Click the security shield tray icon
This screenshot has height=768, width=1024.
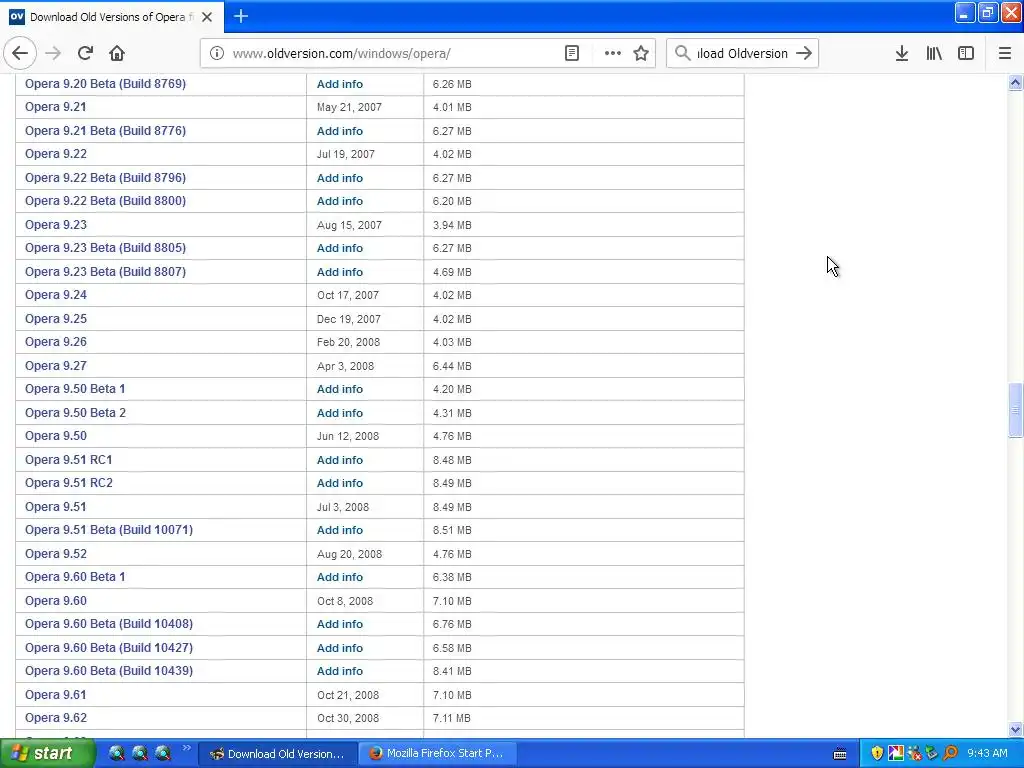click(877, 754)
